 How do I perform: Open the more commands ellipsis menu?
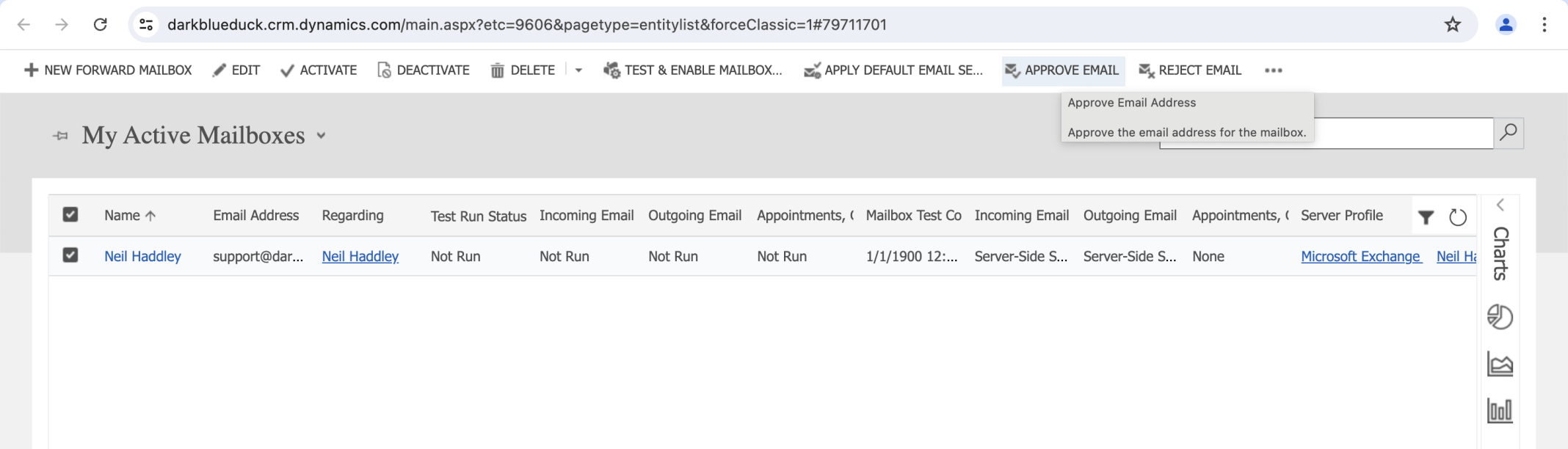[1274, 70]
